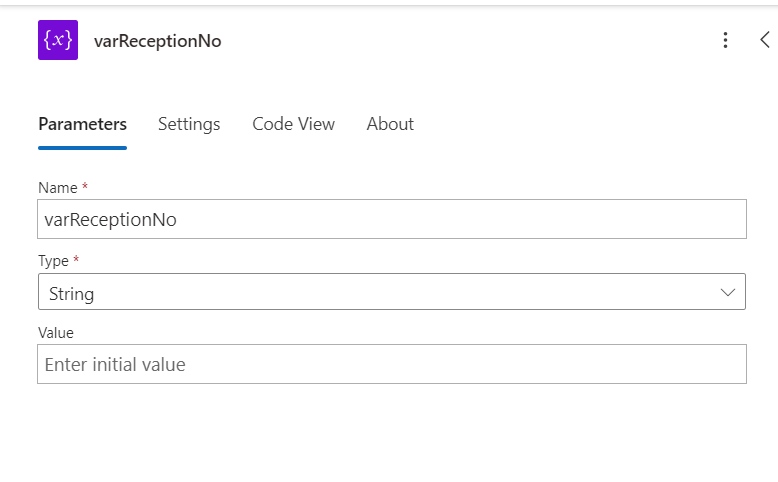Collapse the panel with the chevron arrow

pyautogui.click(x=765, y=40)
